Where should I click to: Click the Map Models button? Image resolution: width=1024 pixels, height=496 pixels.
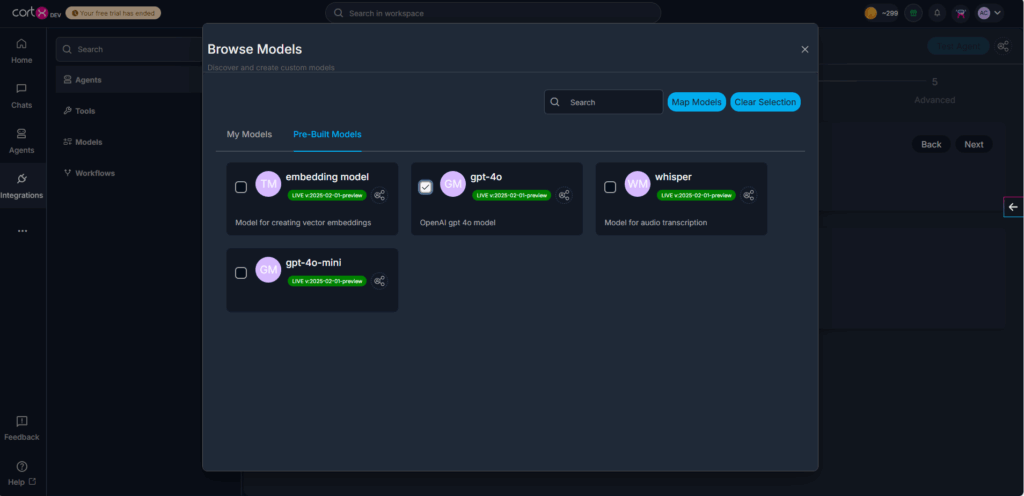point(697,102)
